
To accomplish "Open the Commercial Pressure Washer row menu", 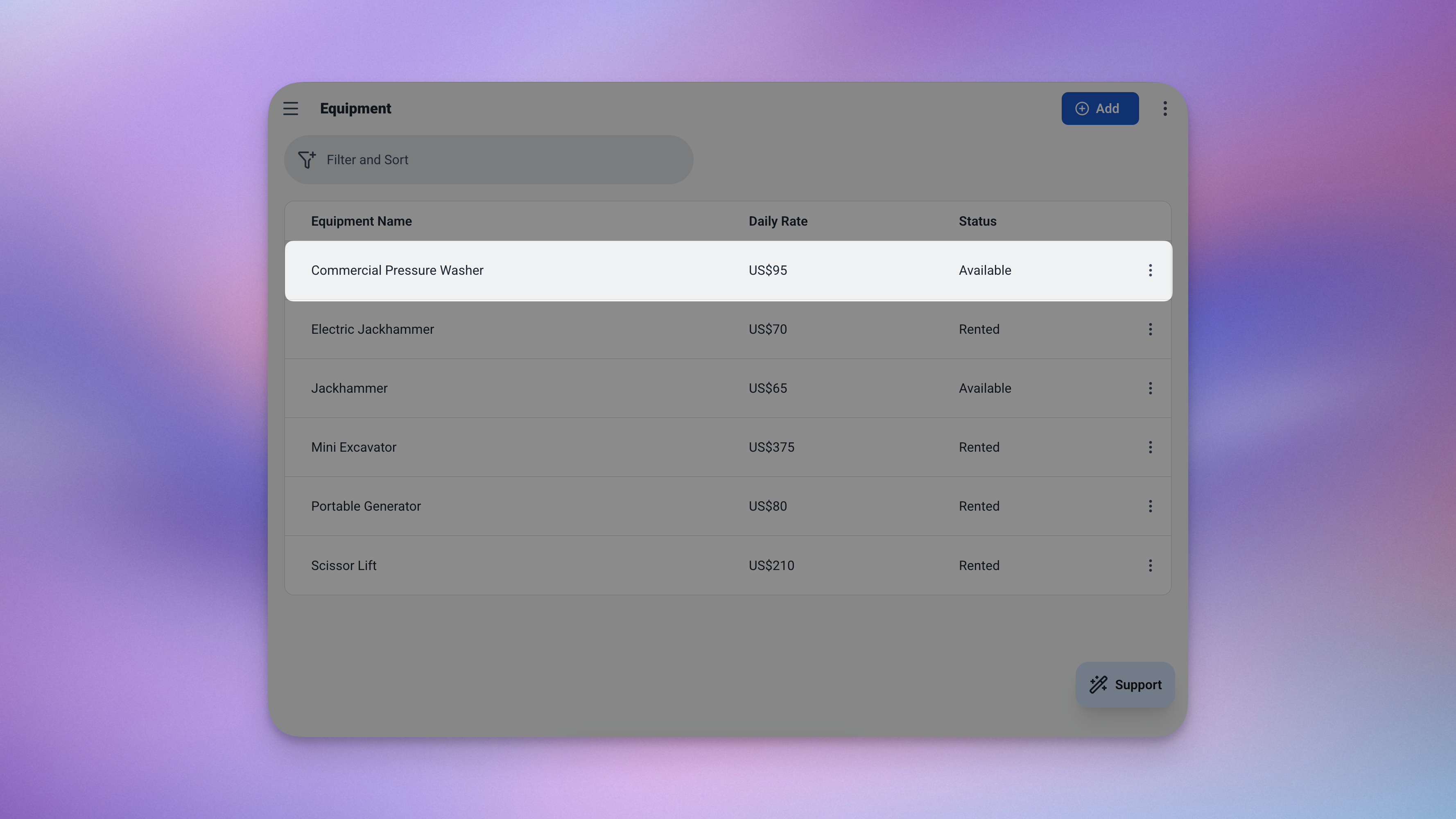I will [1150, 270].
